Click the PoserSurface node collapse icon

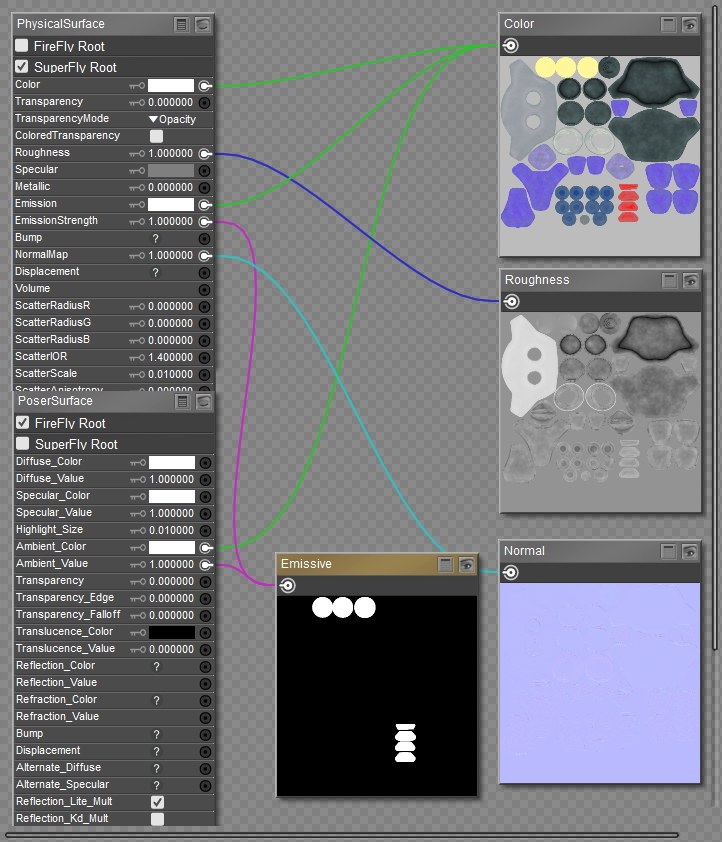pyautogui.click(x=203, y=401)
